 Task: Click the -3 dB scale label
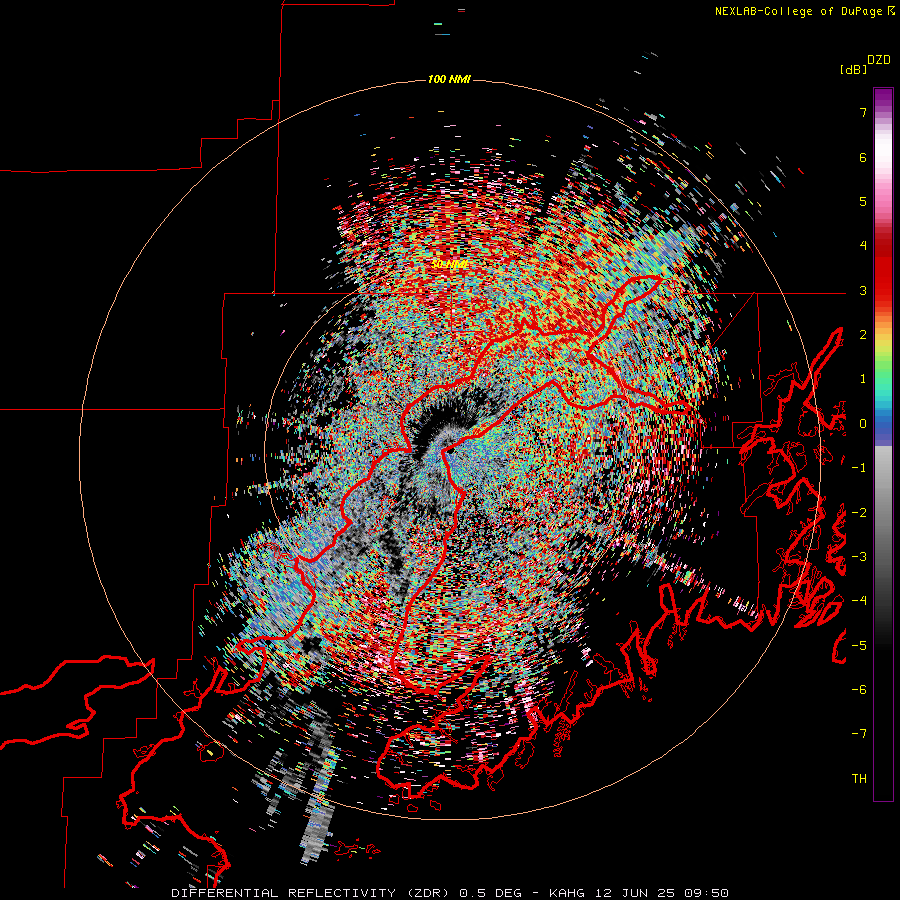coord(859,557)
